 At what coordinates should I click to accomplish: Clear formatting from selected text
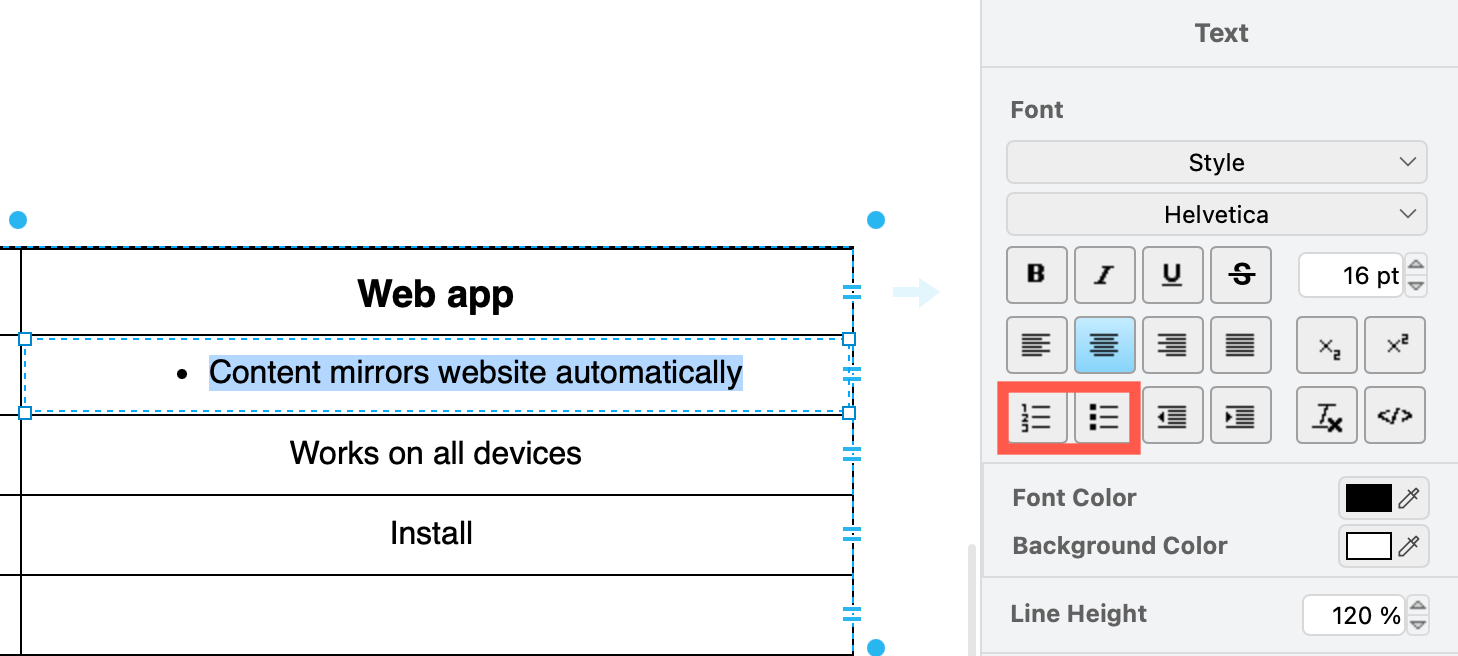[1326, 415]
